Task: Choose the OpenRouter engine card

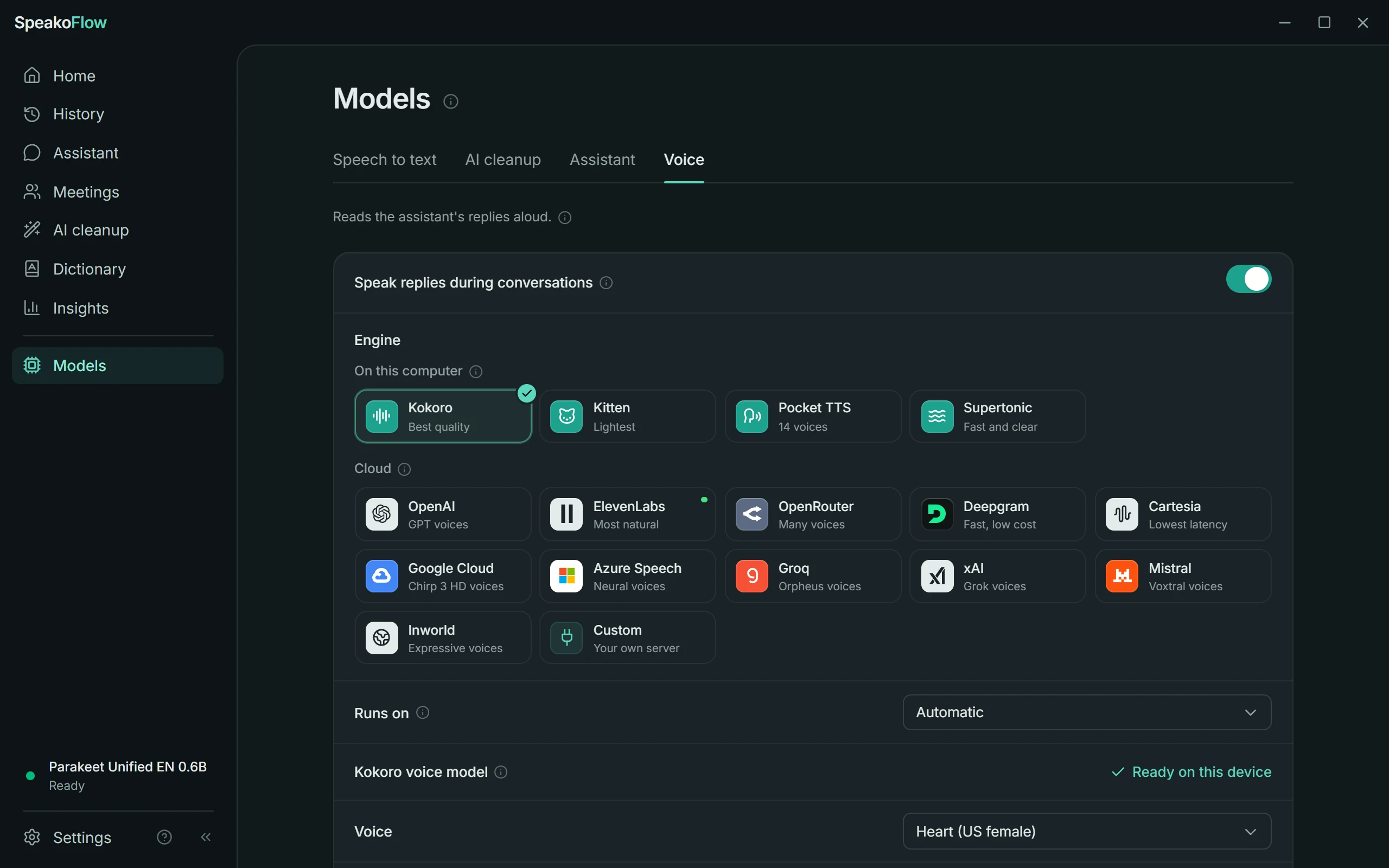Action: (x=813, y=514)
